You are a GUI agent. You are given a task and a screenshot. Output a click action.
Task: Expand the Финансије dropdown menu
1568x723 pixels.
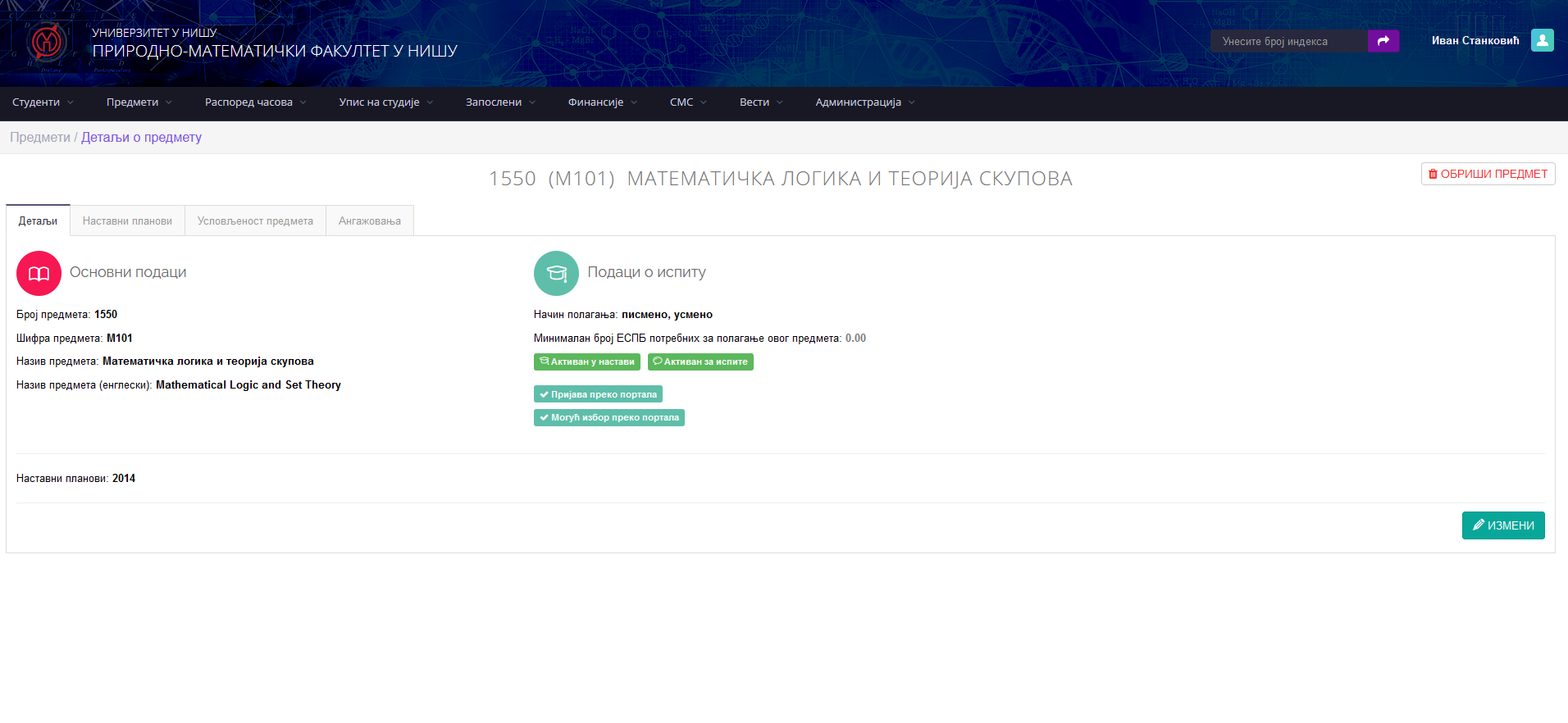(602, 102)
